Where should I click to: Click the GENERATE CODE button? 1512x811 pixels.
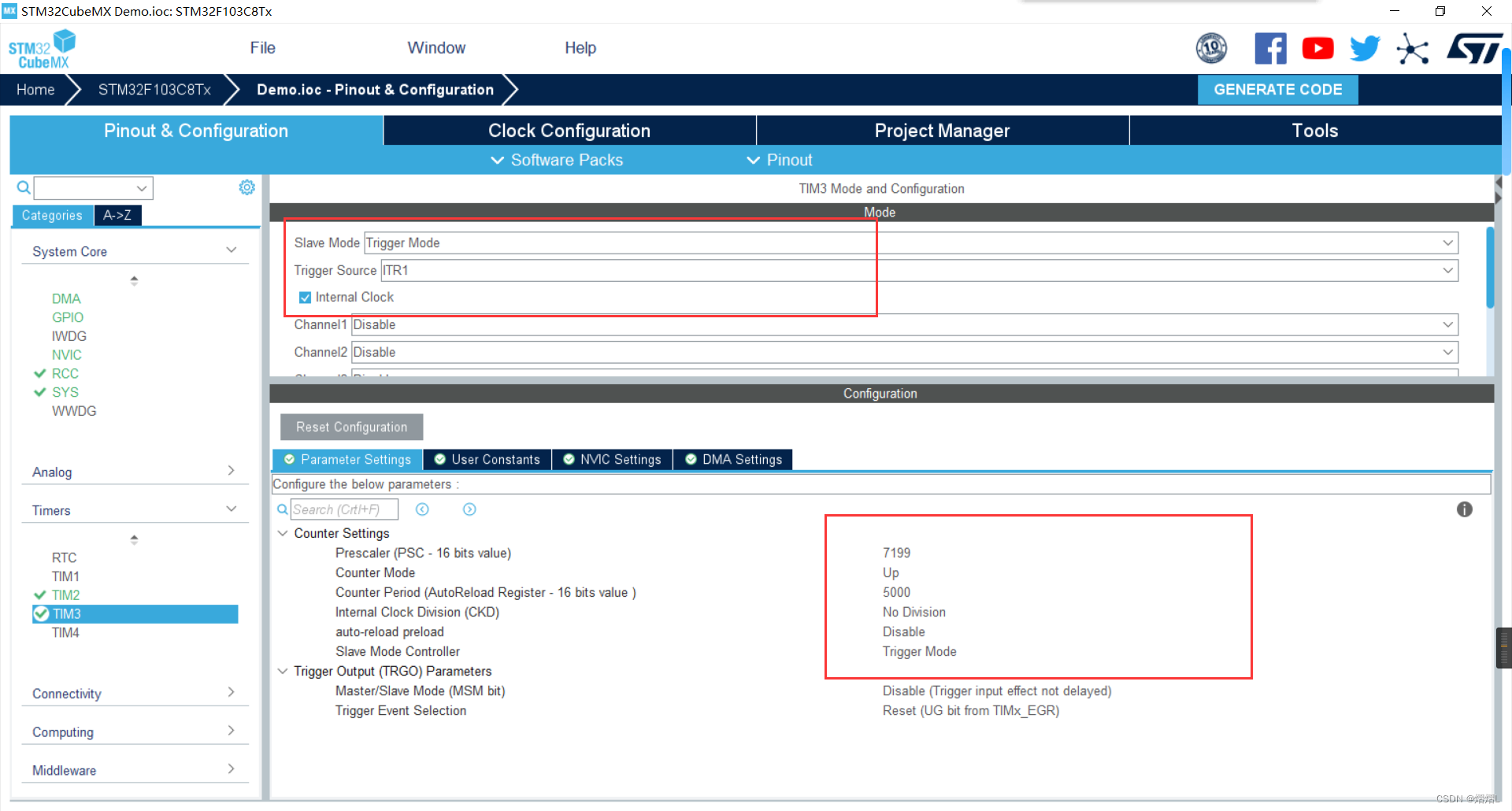coord(1277,90)
